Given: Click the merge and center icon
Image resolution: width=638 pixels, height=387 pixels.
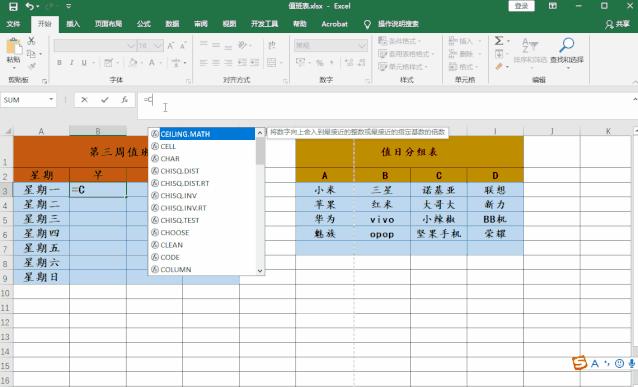Looking at the screenshot, I should pos(271,63).
